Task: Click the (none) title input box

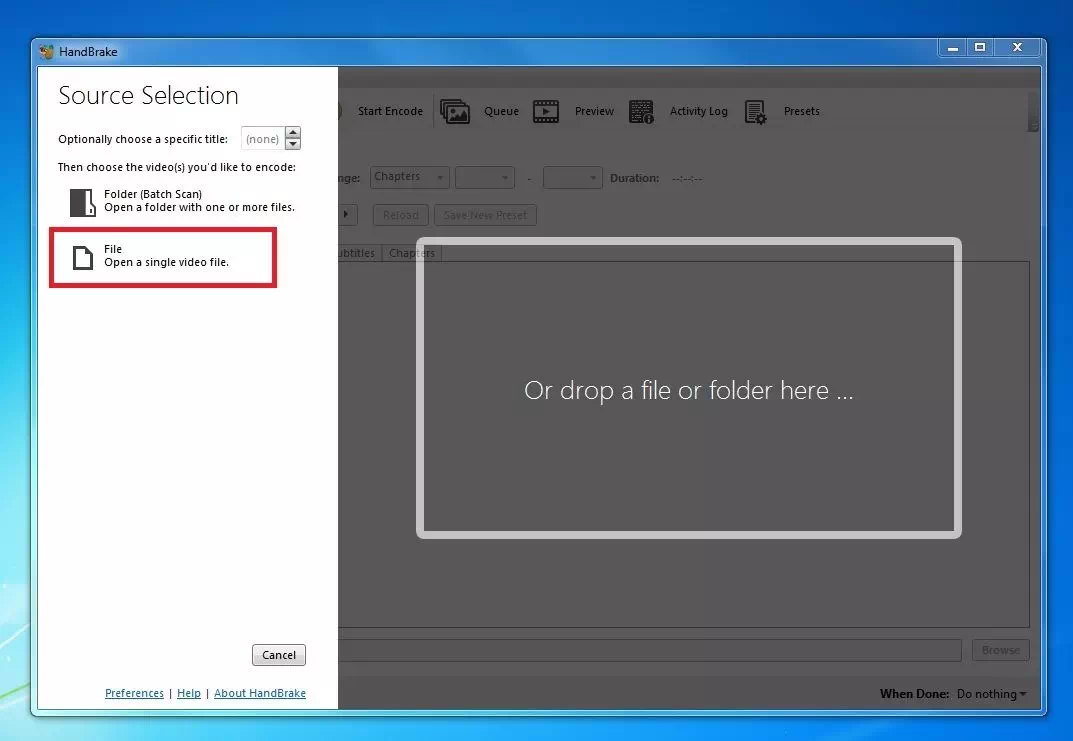Action: [x=263, y=139]
